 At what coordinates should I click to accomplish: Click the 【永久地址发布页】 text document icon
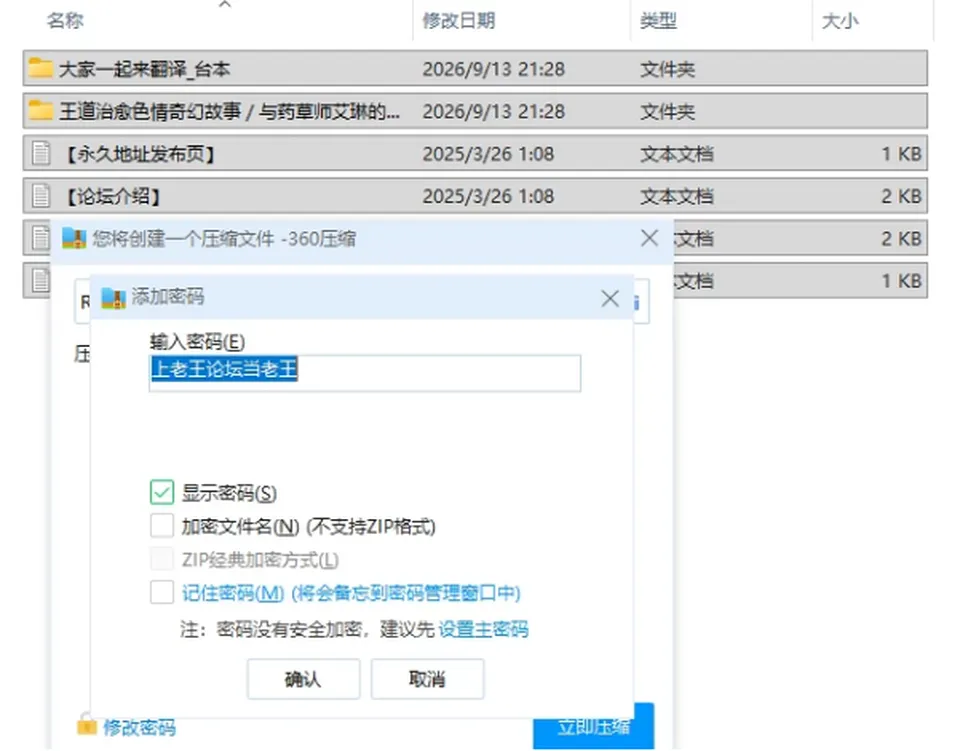coord(41,153)
